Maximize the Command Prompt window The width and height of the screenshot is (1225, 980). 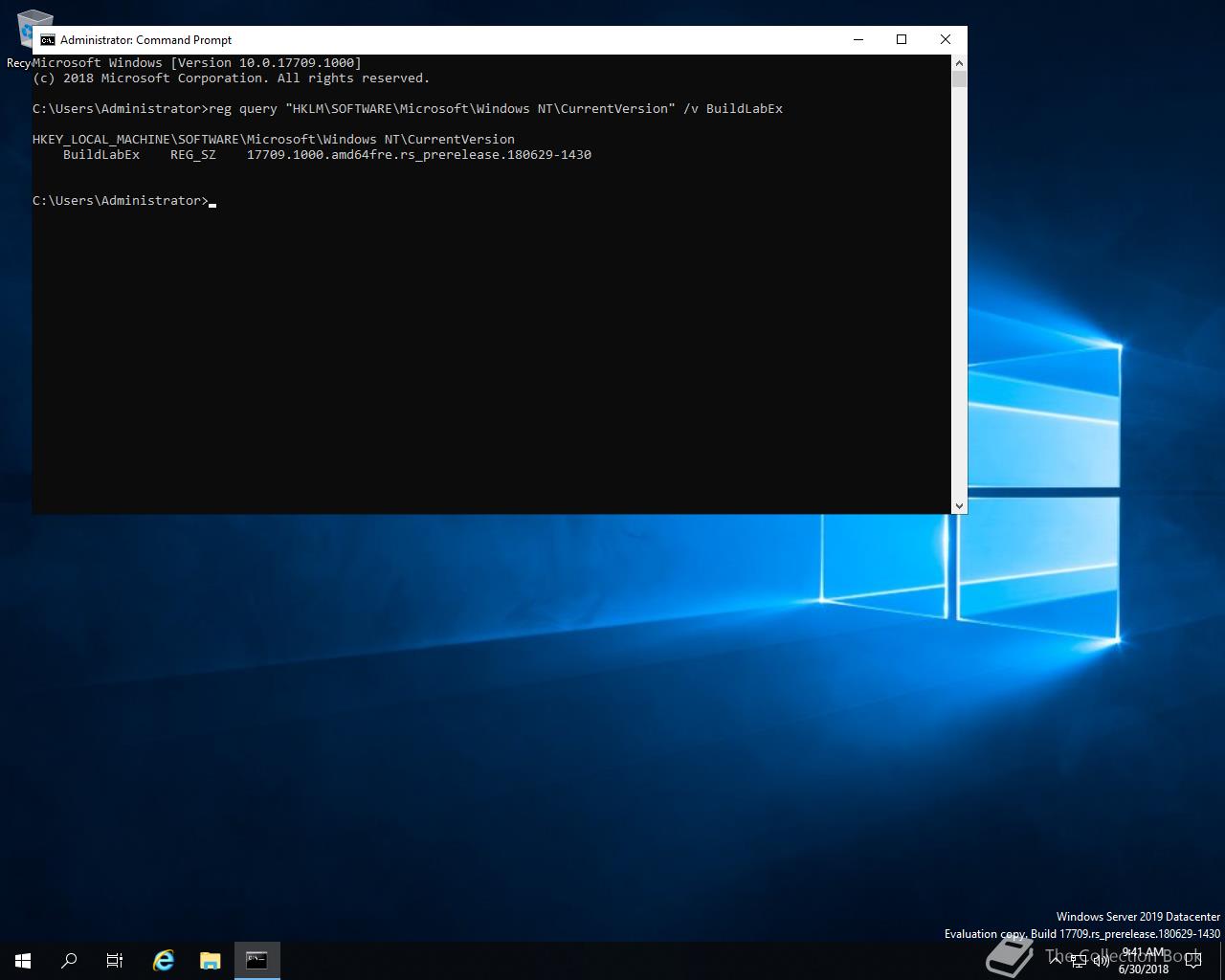coord(902,39)
